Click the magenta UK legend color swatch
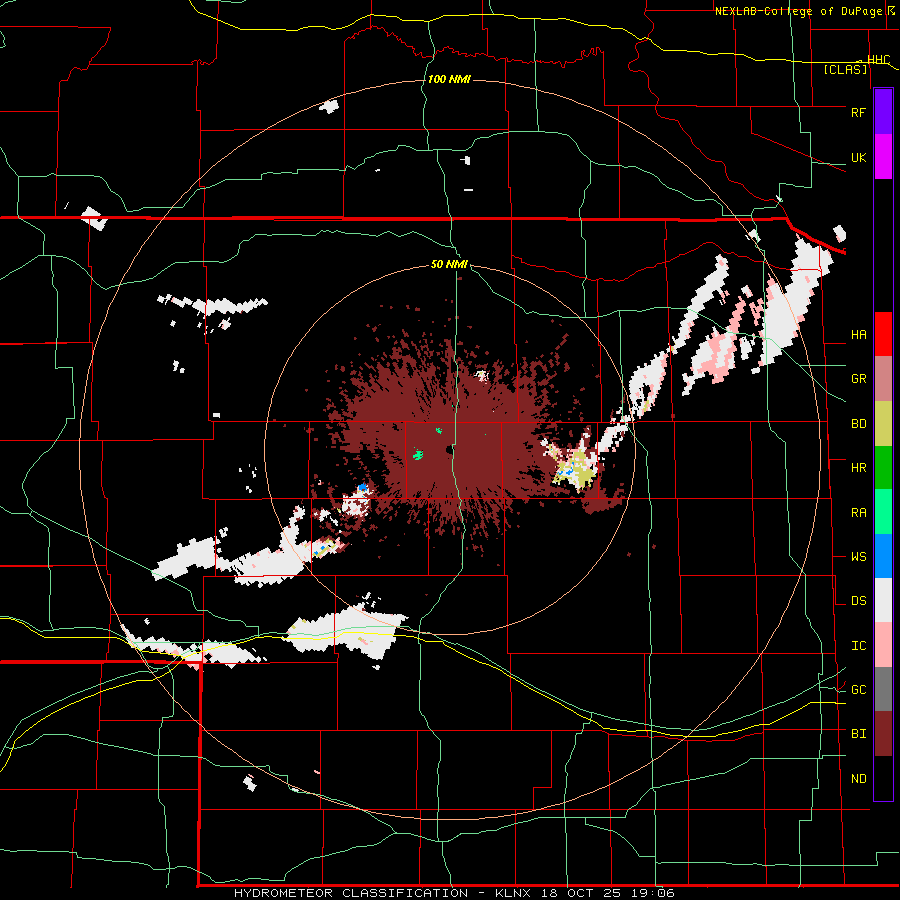 click(x=883, y=157)
